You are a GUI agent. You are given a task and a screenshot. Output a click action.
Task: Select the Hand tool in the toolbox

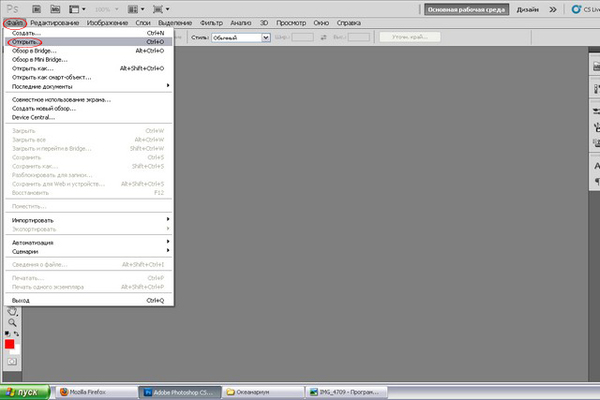(x=12, y=310)
